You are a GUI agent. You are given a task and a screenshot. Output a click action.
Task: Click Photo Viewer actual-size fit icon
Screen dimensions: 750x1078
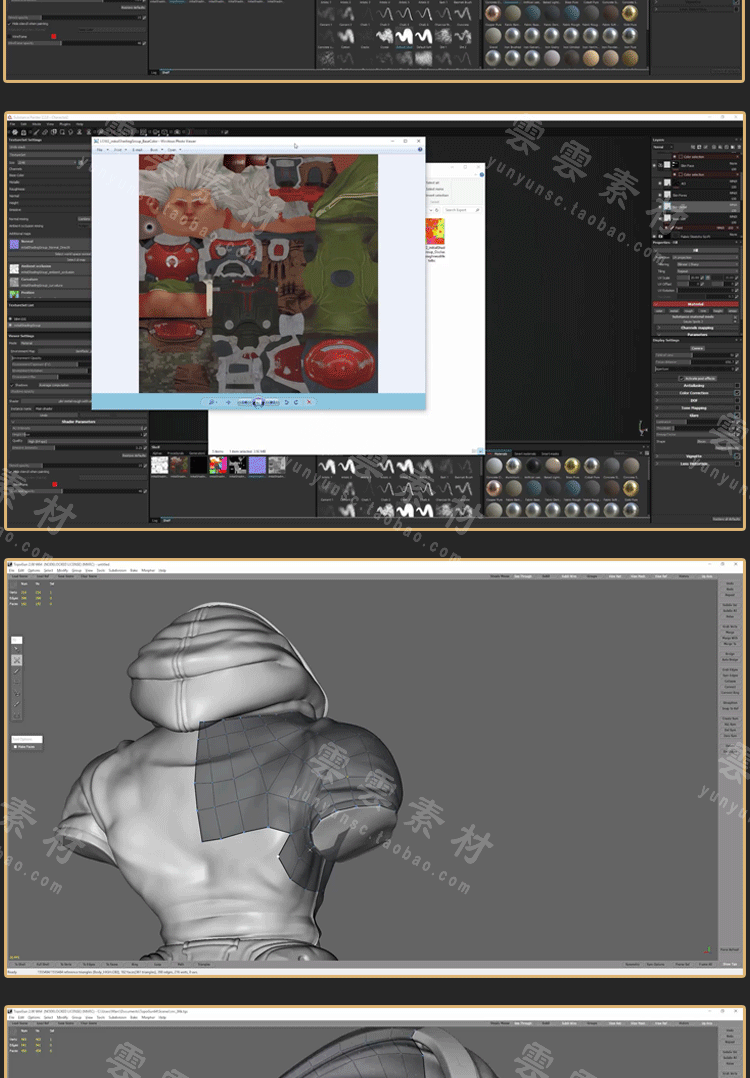click(228, 402)
